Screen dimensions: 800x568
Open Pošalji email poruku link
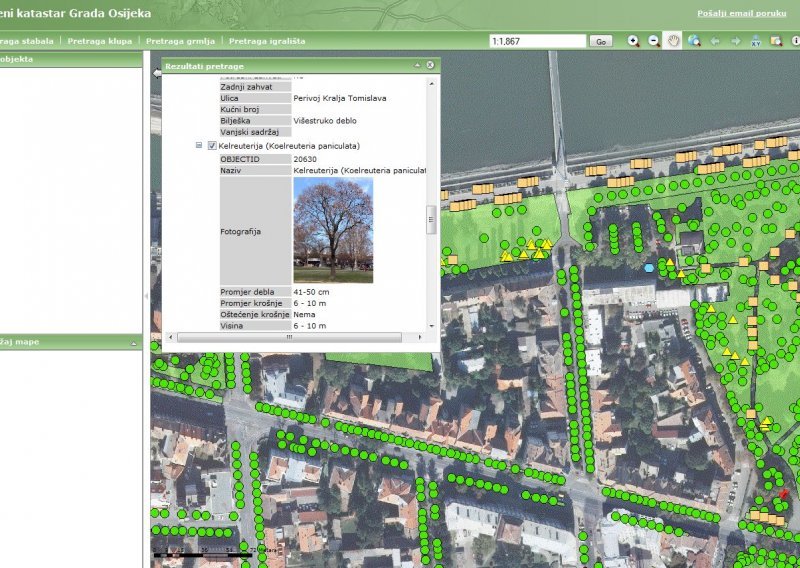click(x=741, y=13)
